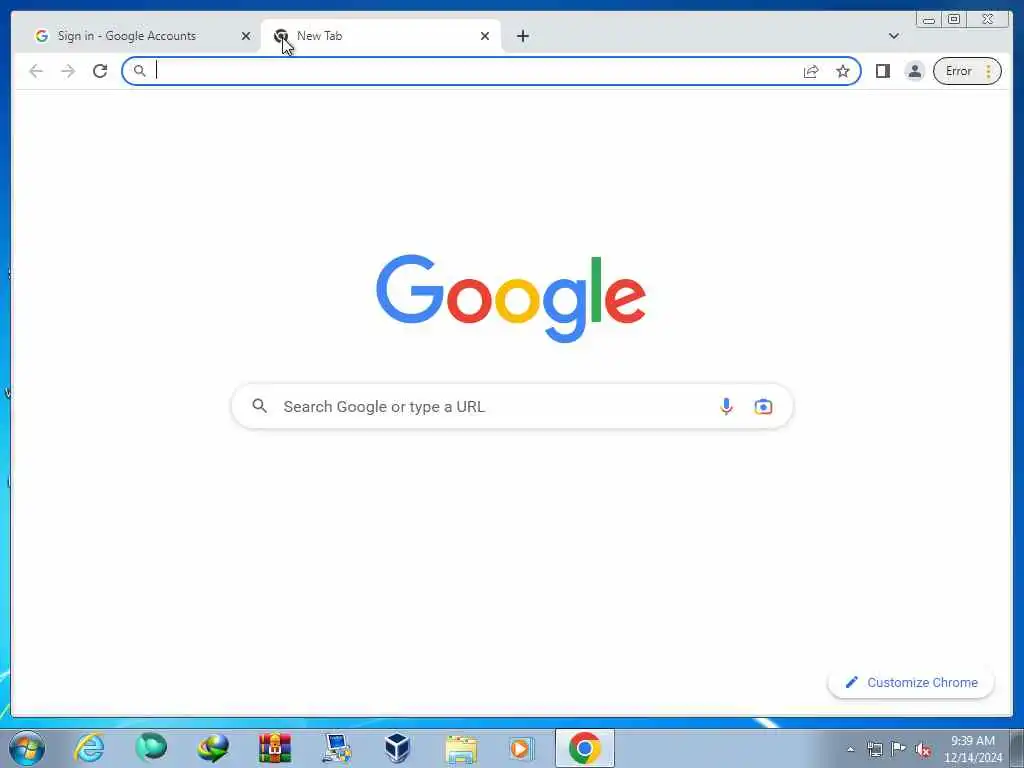
Task: Launch Internet Explorer from taskbar
Action: tap(89, 748)
